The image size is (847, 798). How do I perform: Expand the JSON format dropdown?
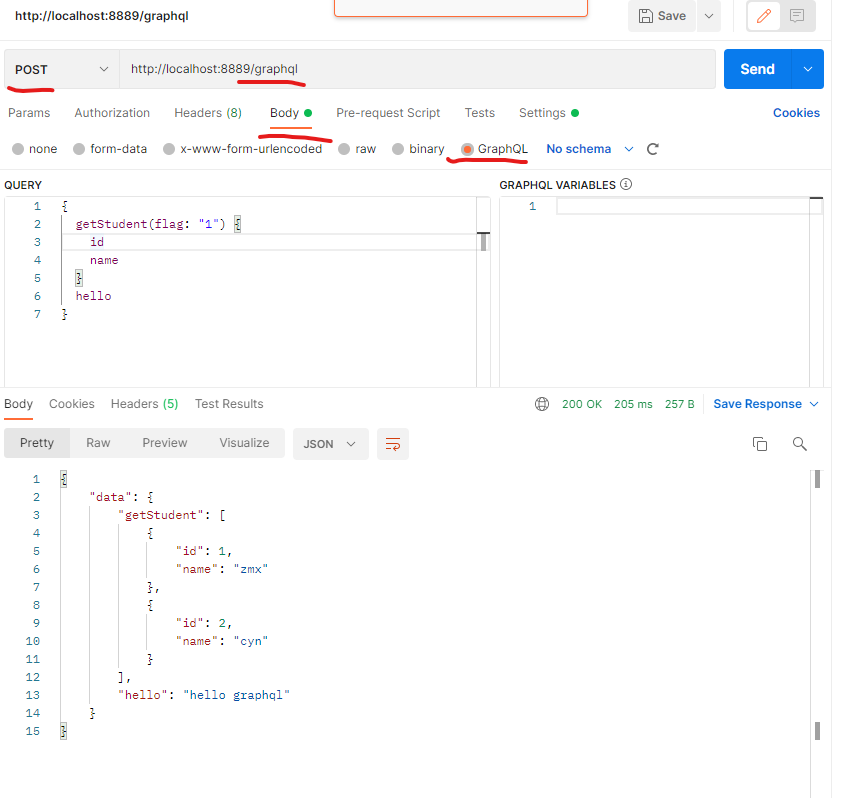pyautogui.click(x=330, y=444)
